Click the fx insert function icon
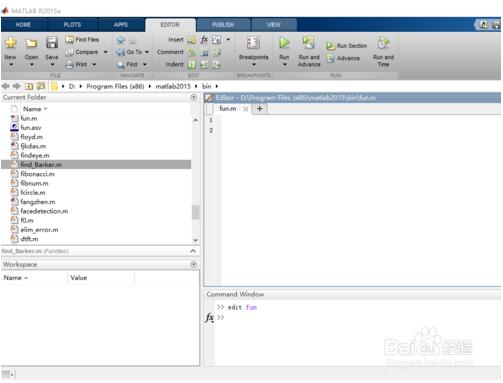This screenshot has height=383, width=503. click(204, 40)
